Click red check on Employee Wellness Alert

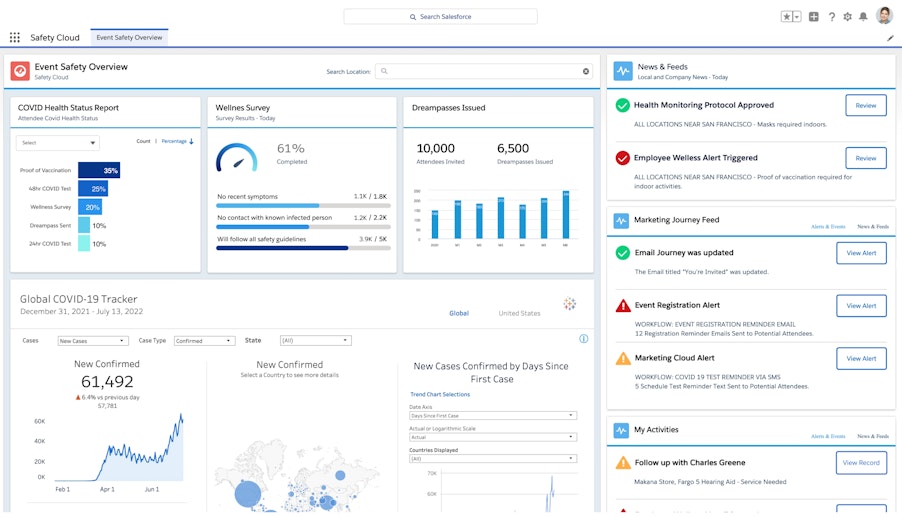(622, 158)
